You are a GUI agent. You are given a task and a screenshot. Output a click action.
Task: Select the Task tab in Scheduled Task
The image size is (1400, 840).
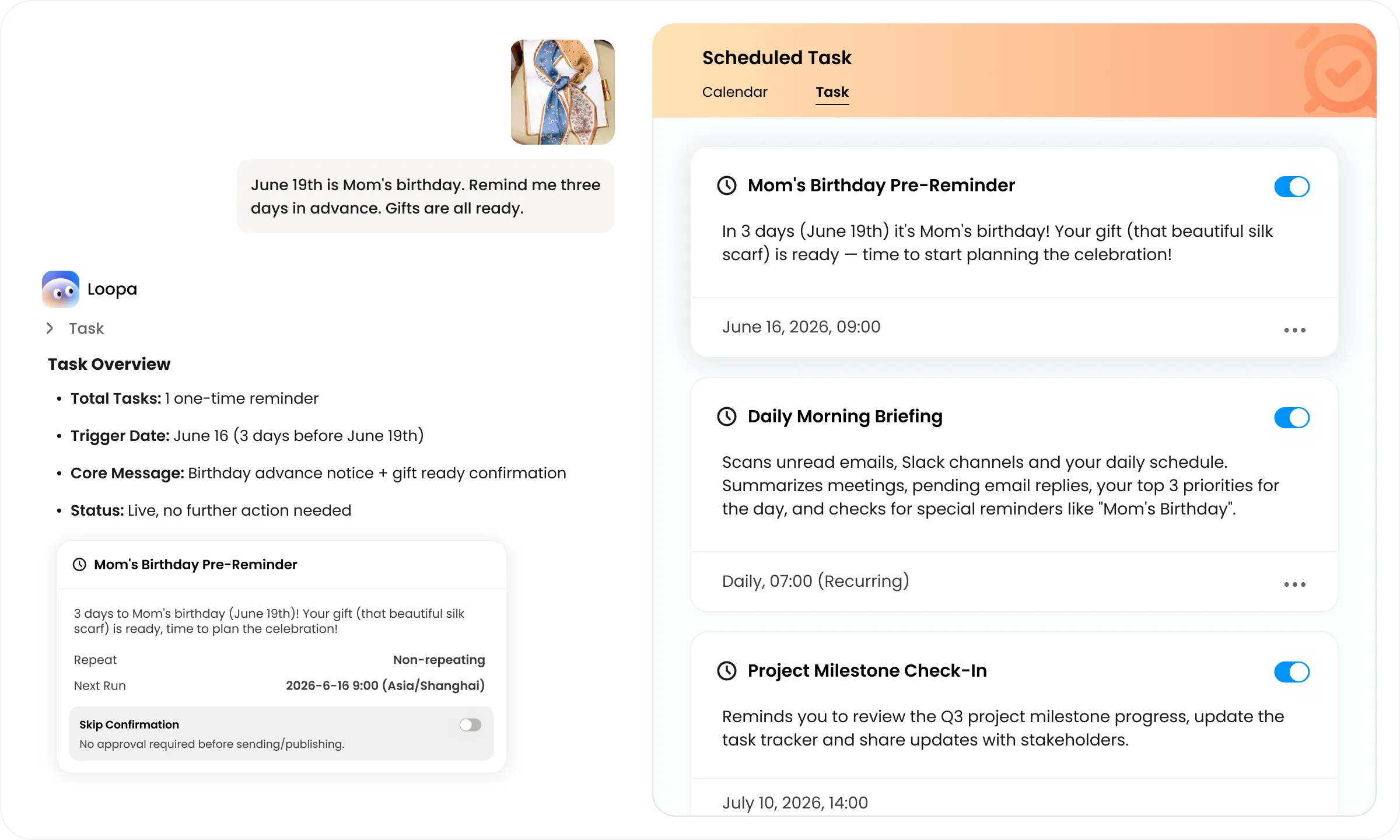(x=832, y=92)
